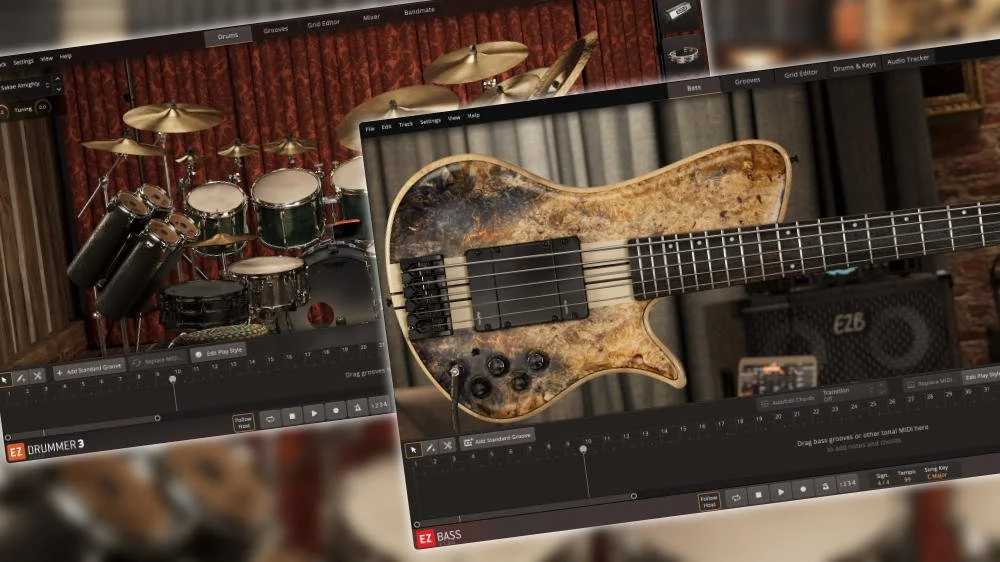Image resolution: width=1000 pixels, height=562 pixels.
Task: Click Add Standard Groove in EZbass
Action: click(x=497, y=439)
